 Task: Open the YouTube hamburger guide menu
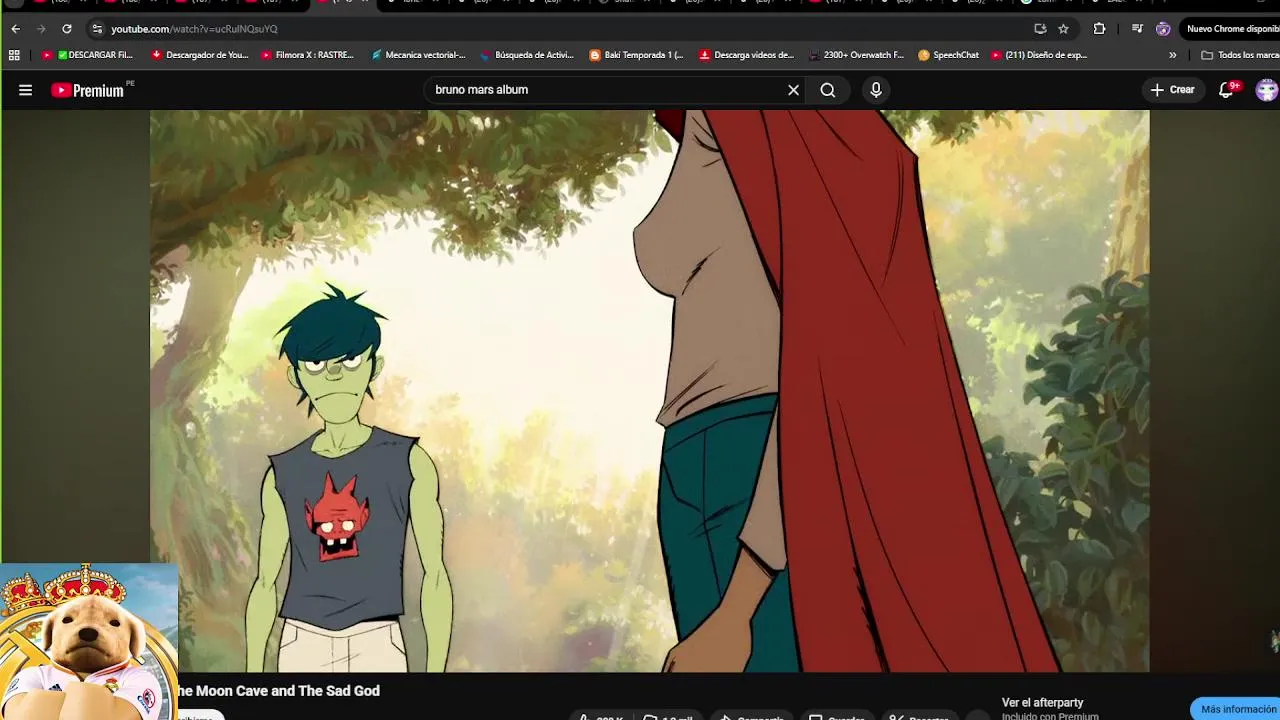click(26, 90)
